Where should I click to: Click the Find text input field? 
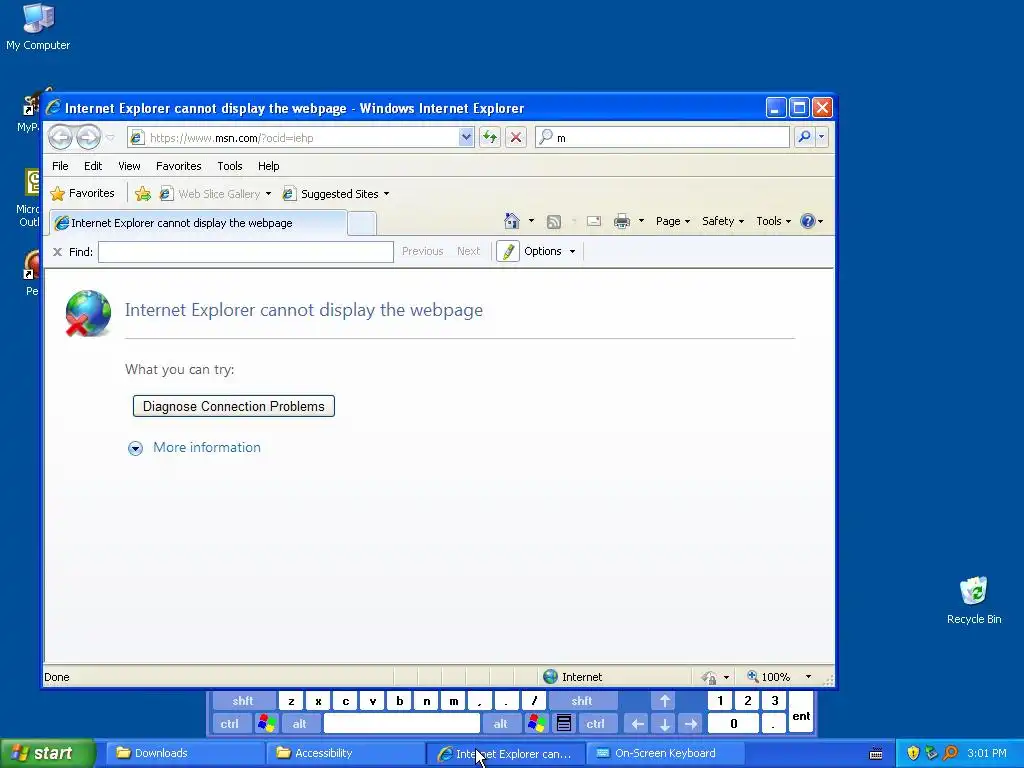(246, 251)
